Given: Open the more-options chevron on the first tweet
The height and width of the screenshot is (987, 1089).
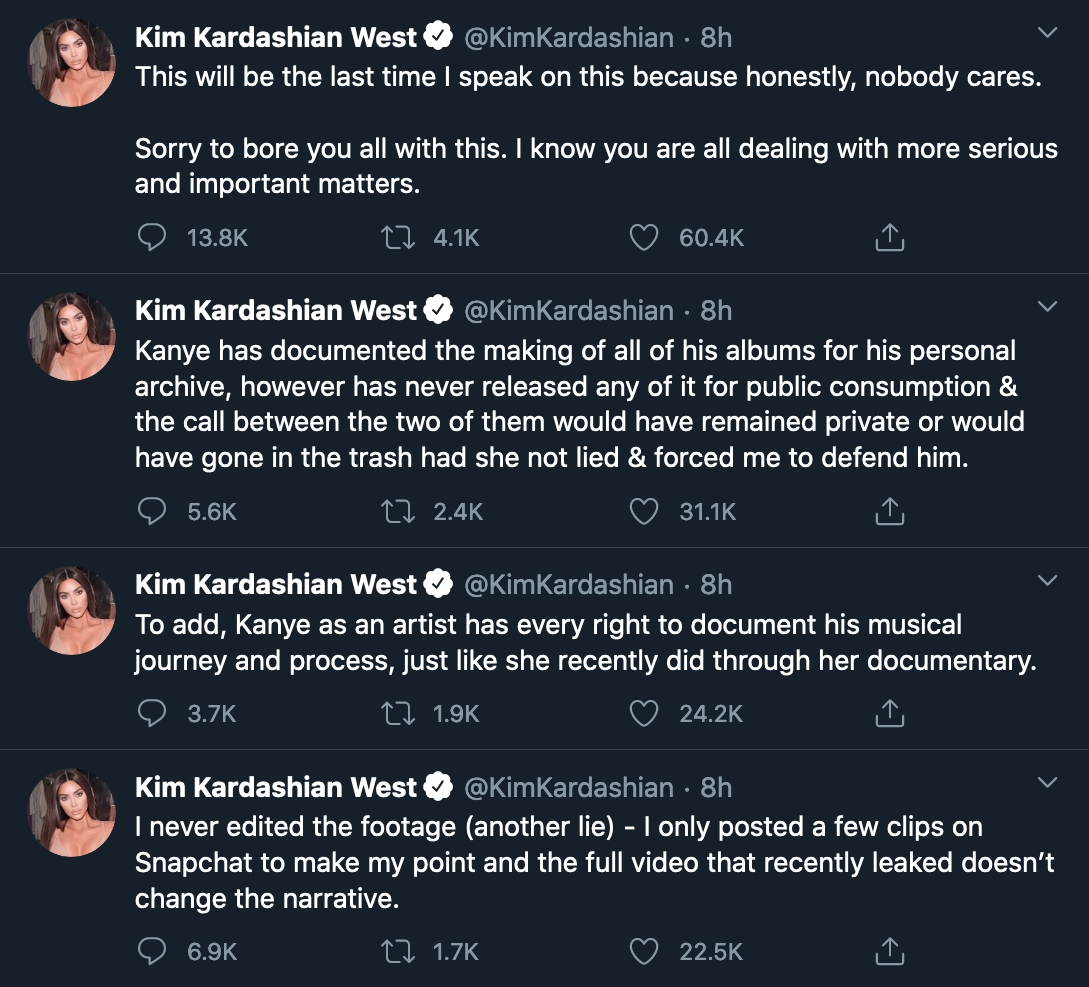Looking at the screenshot, I should point(1047,33).
